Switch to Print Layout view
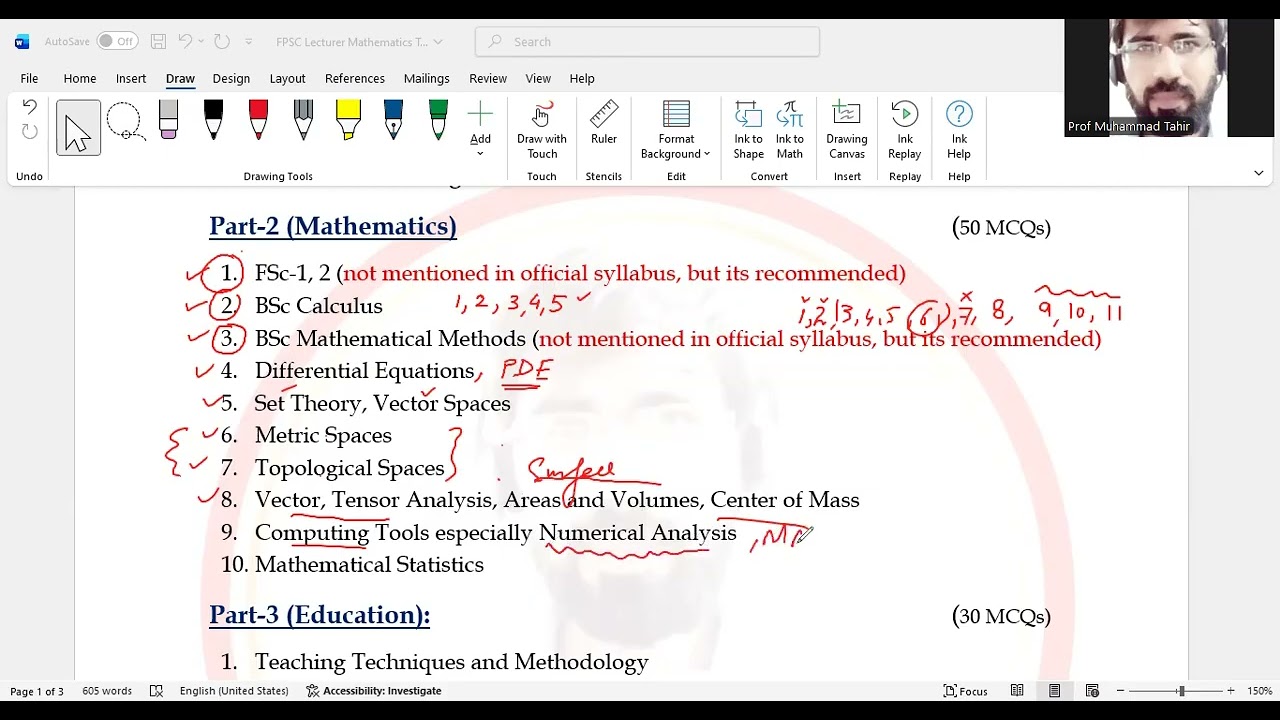 click(1055, 691)
